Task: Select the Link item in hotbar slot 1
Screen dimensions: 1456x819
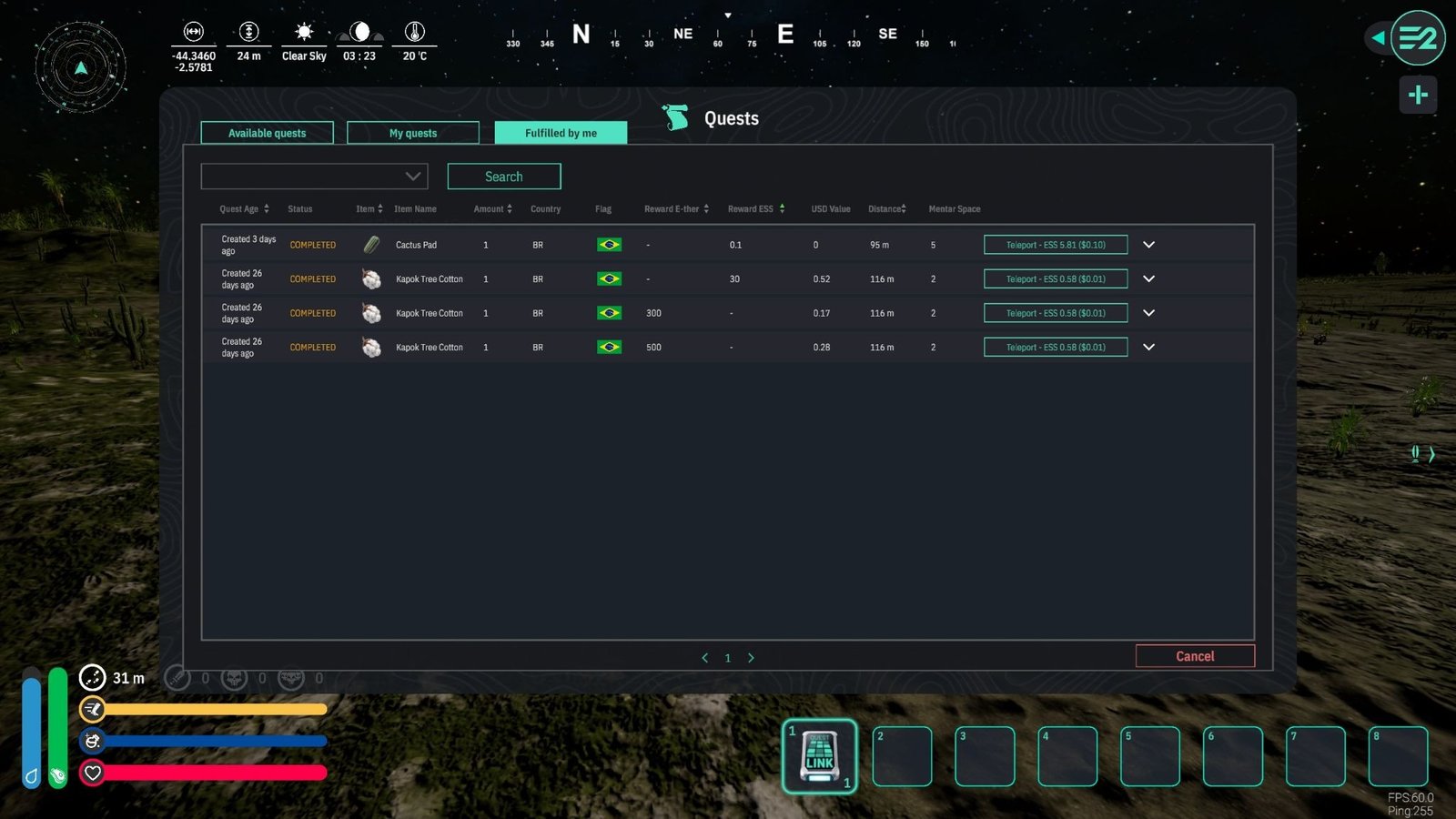Action: pos(819,756)
